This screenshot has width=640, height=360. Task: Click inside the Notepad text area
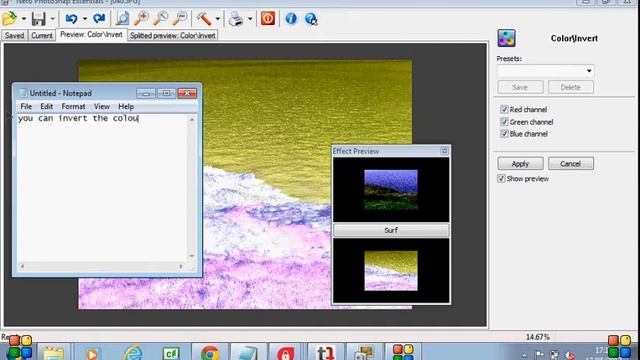tap(102, 188)
